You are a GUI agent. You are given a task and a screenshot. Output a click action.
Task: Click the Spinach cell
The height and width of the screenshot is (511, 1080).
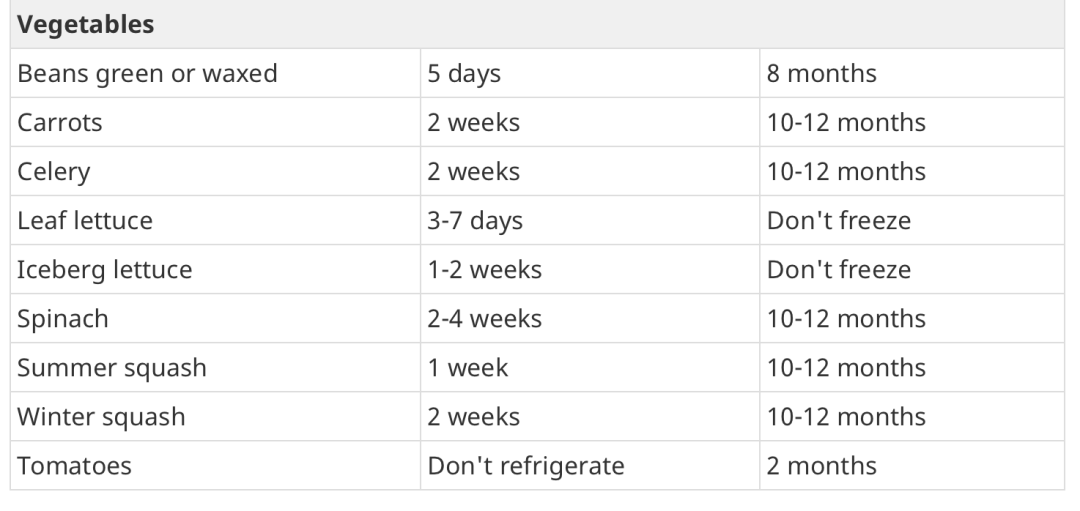click(63, 319)
